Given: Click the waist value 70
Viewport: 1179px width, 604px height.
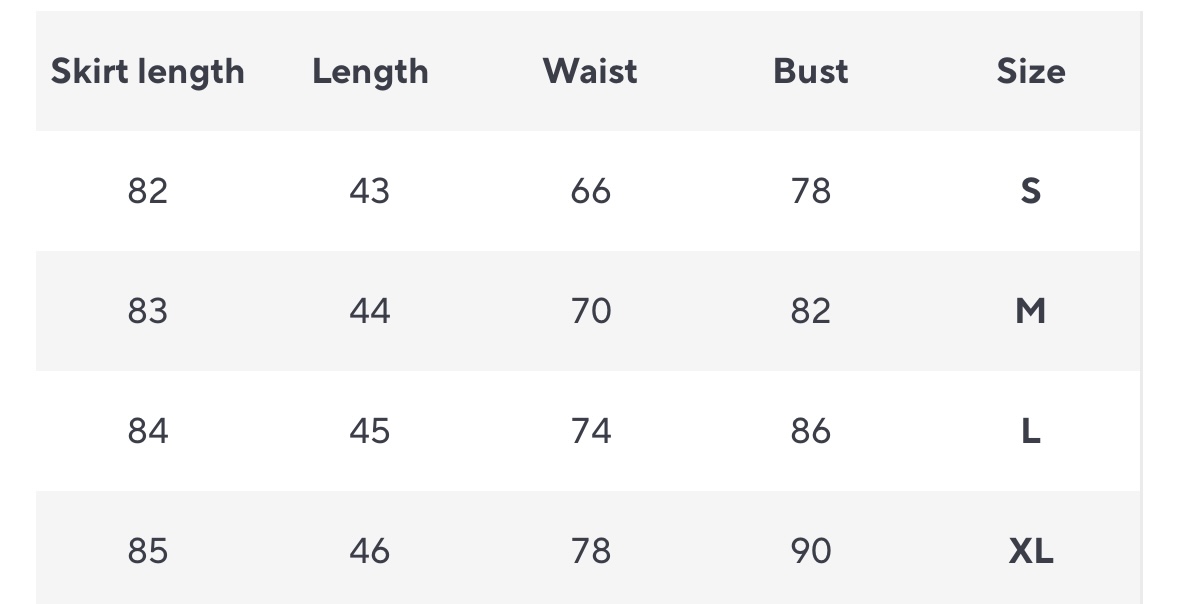Looking at the screenshot, I should (590, 311).
